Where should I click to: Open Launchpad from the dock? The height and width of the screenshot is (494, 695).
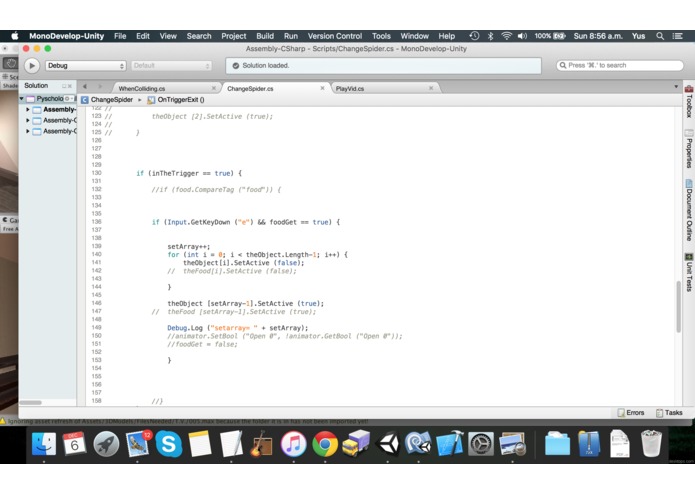tap(106, 444)
